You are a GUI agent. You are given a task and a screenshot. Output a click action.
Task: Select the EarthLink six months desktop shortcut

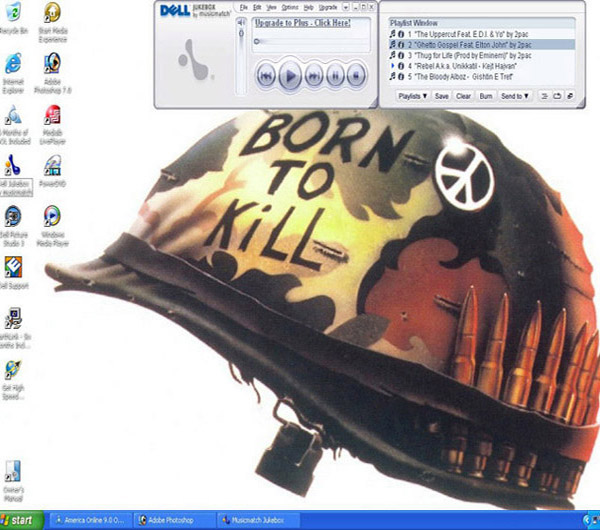pyautogui.click(x=15, y=328)
